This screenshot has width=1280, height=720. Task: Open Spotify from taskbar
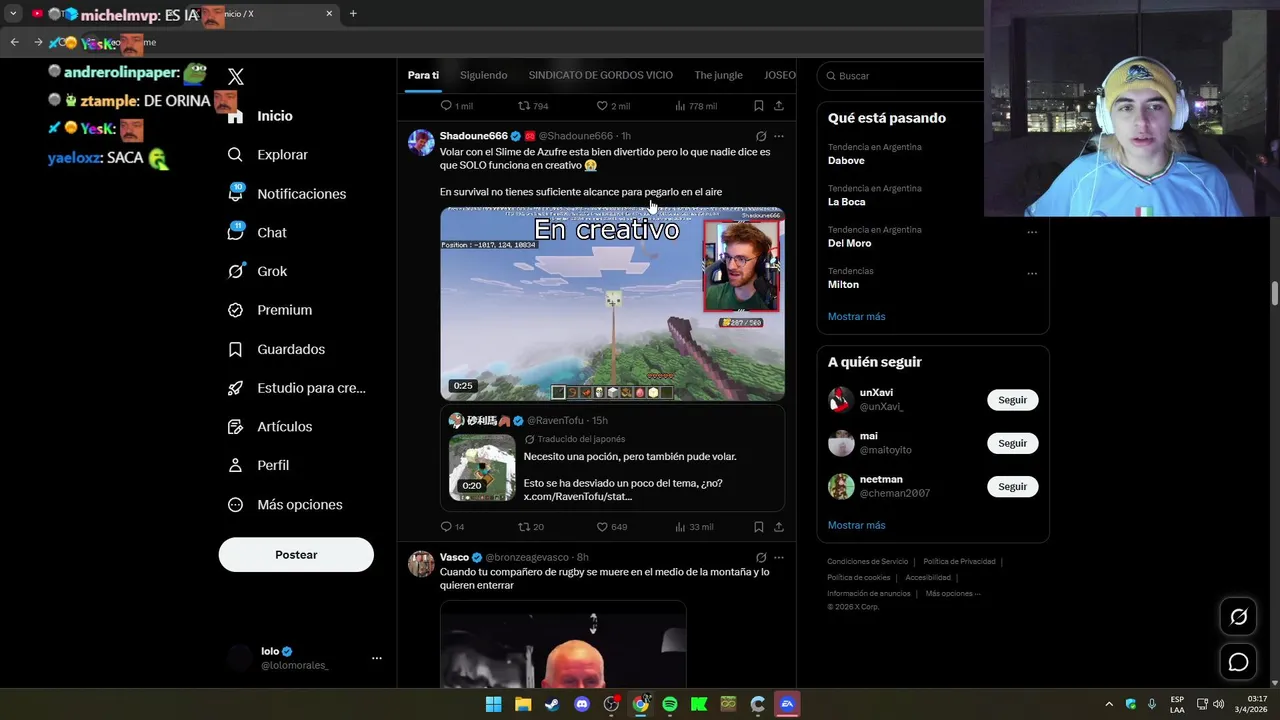(x=670, y=704)
